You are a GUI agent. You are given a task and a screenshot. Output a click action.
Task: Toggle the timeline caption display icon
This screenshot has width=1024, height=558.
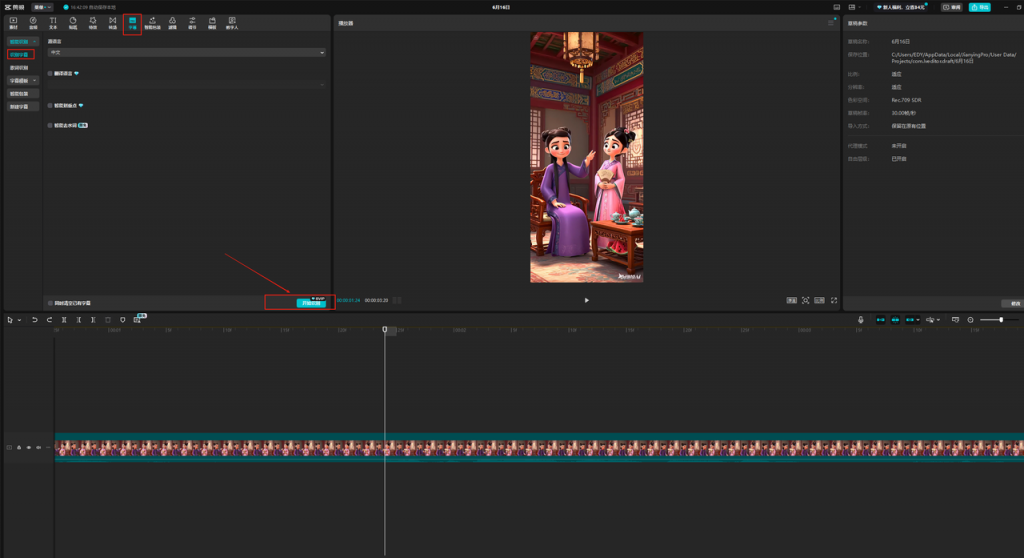[x=955, y=320]
